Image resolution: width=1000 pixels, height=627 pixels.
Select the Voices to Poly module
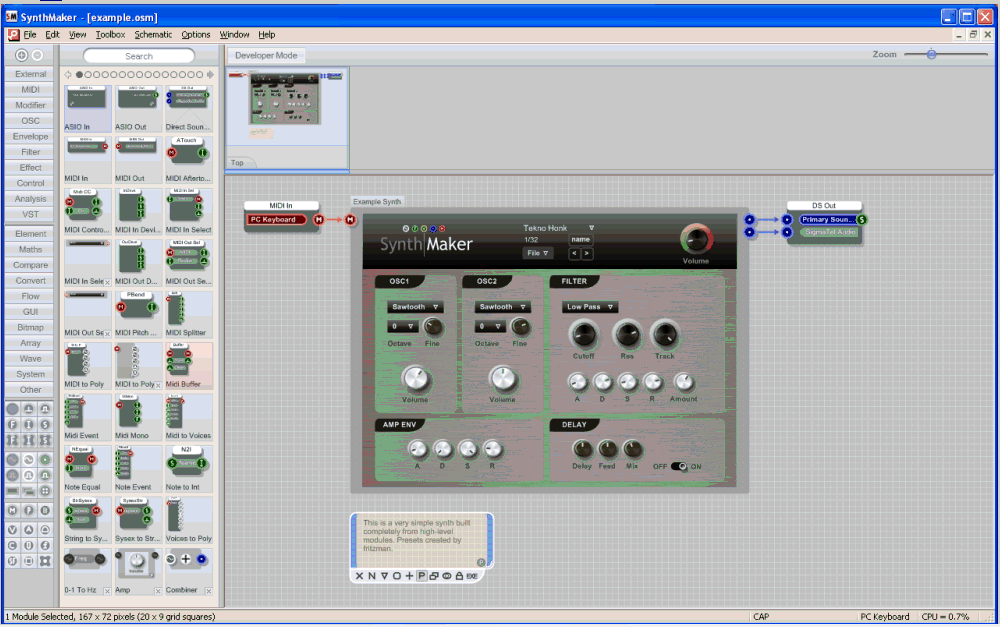pos(188,520)
